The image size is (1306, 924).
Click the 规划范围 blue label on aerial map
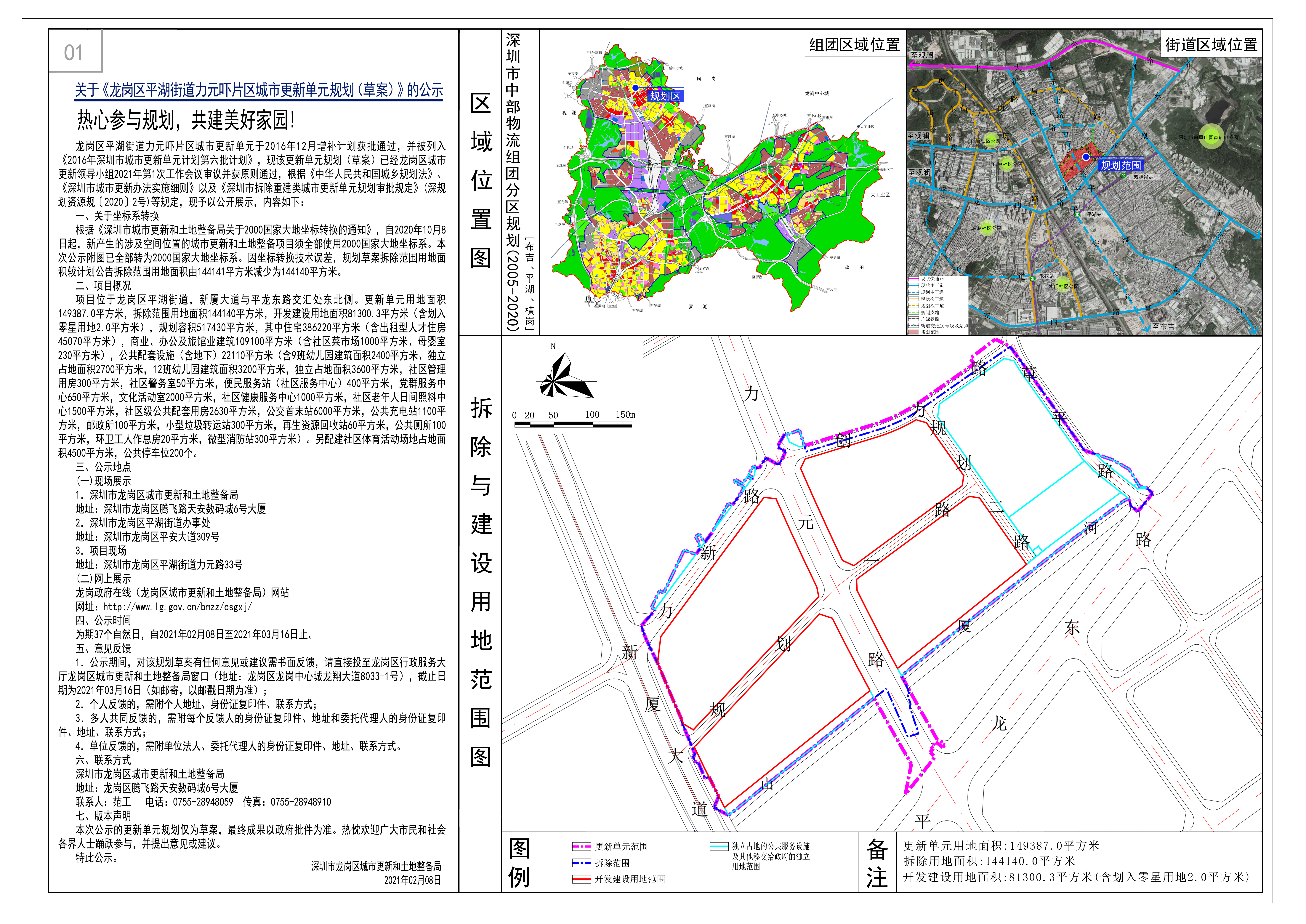coord(1121,166)
